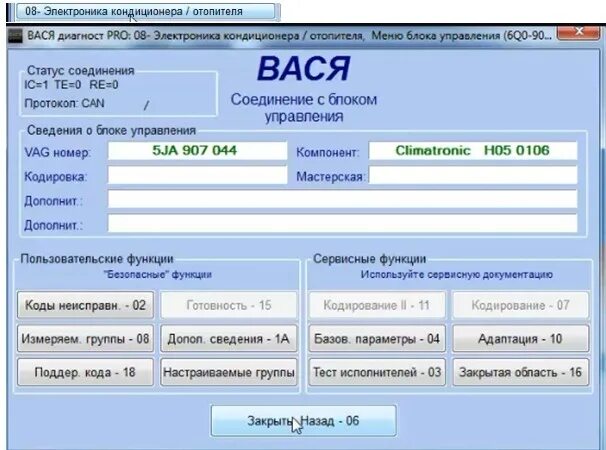Click the first Дополнит. field
The image size is (606, 450).
coord(342,199)
